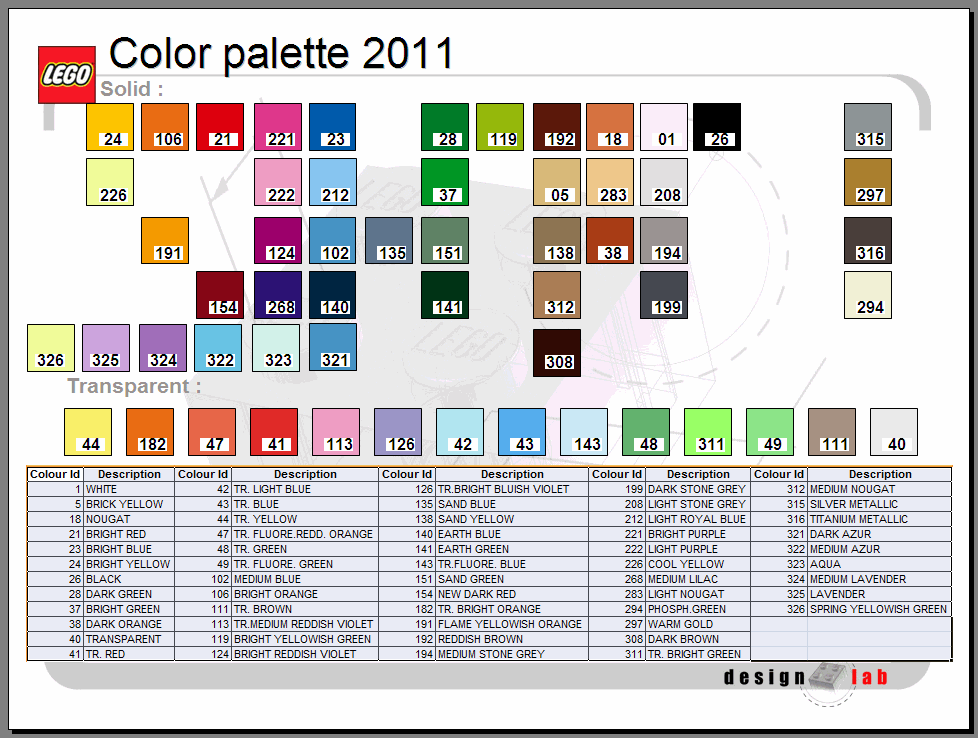This screenshot has width=978, height=738.
Task: Select the medium lilac swatch 268
Action: coord(278,294)
